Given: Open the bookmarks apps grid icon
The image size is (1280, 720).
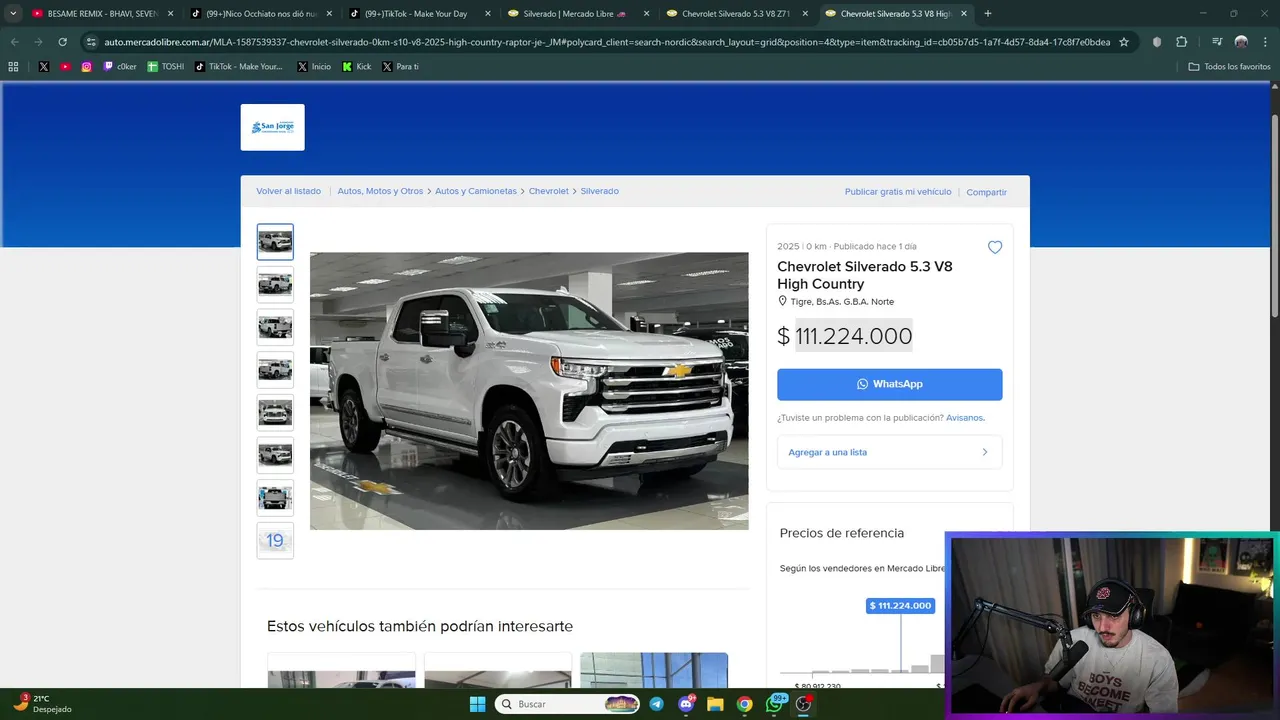Looking at the screenshot, I should tap(13, 66).
